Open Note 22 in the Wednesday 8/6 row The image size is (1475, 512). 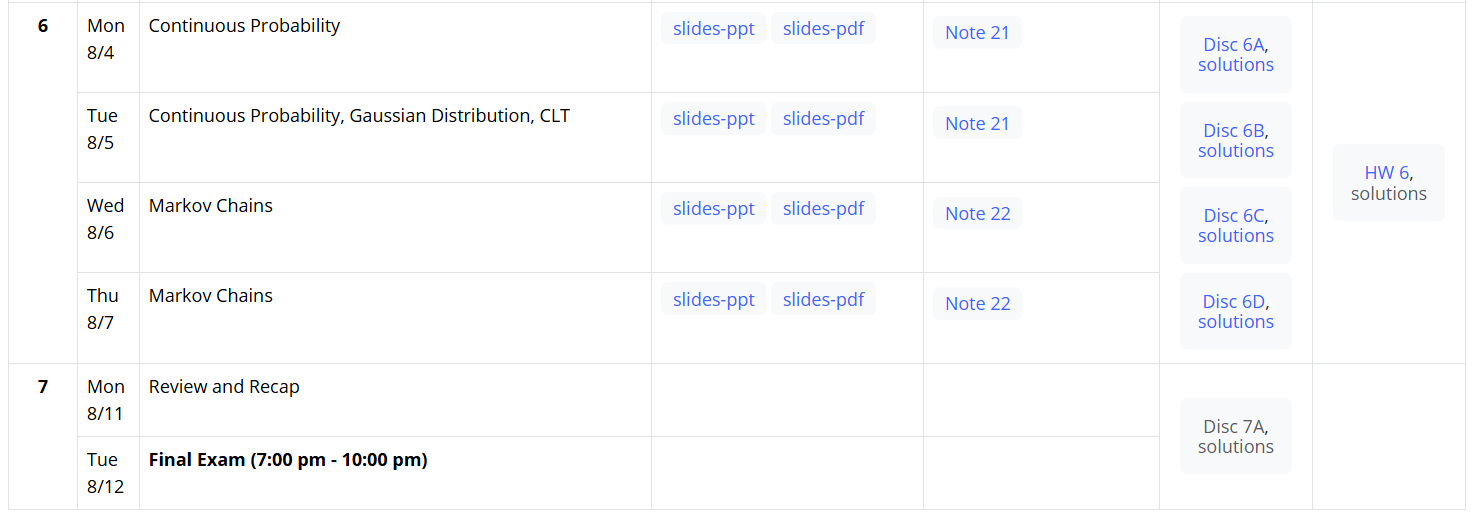pyautogui.click(x=977, y=214)
